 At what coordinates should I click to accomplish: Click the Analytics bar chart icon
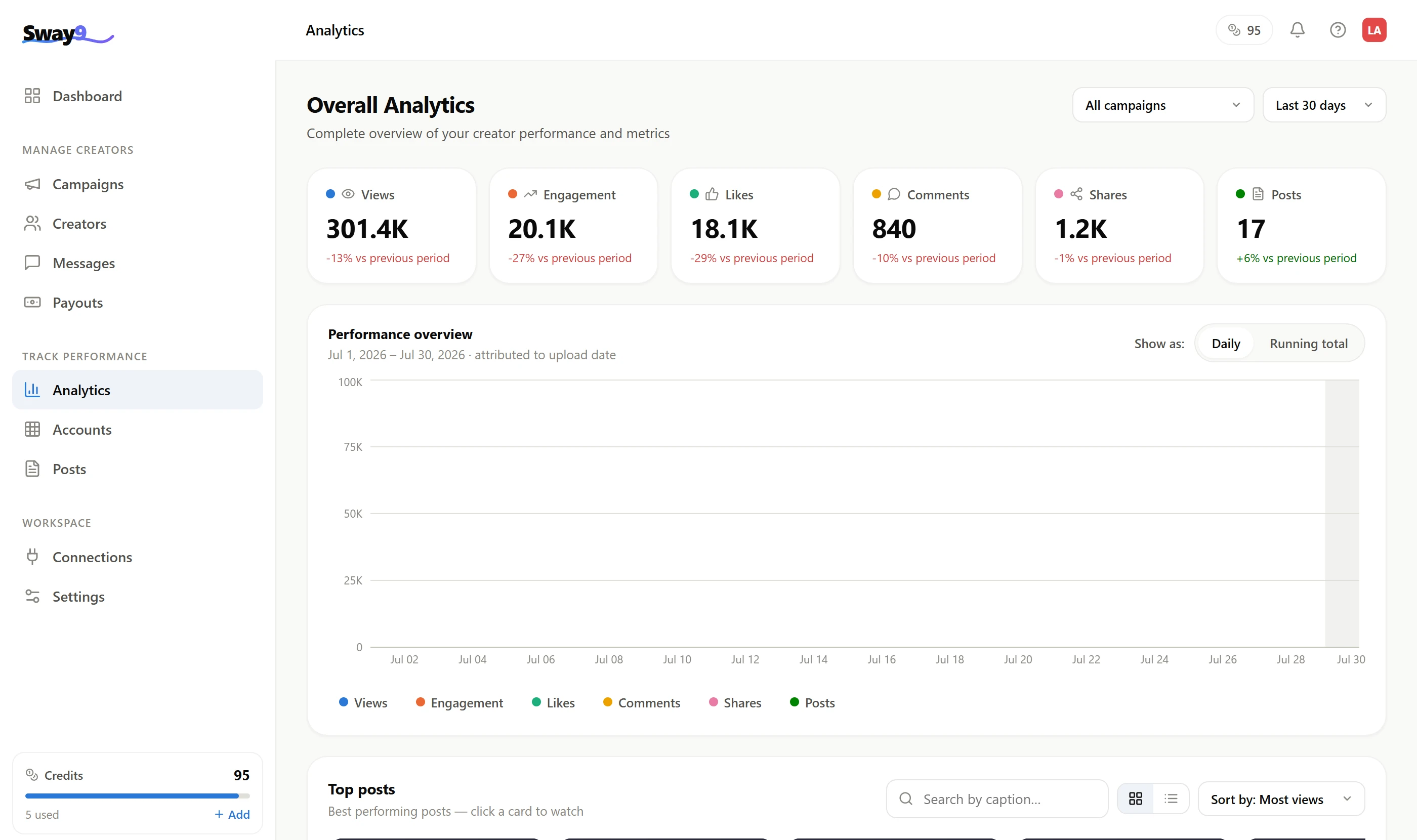32,390
